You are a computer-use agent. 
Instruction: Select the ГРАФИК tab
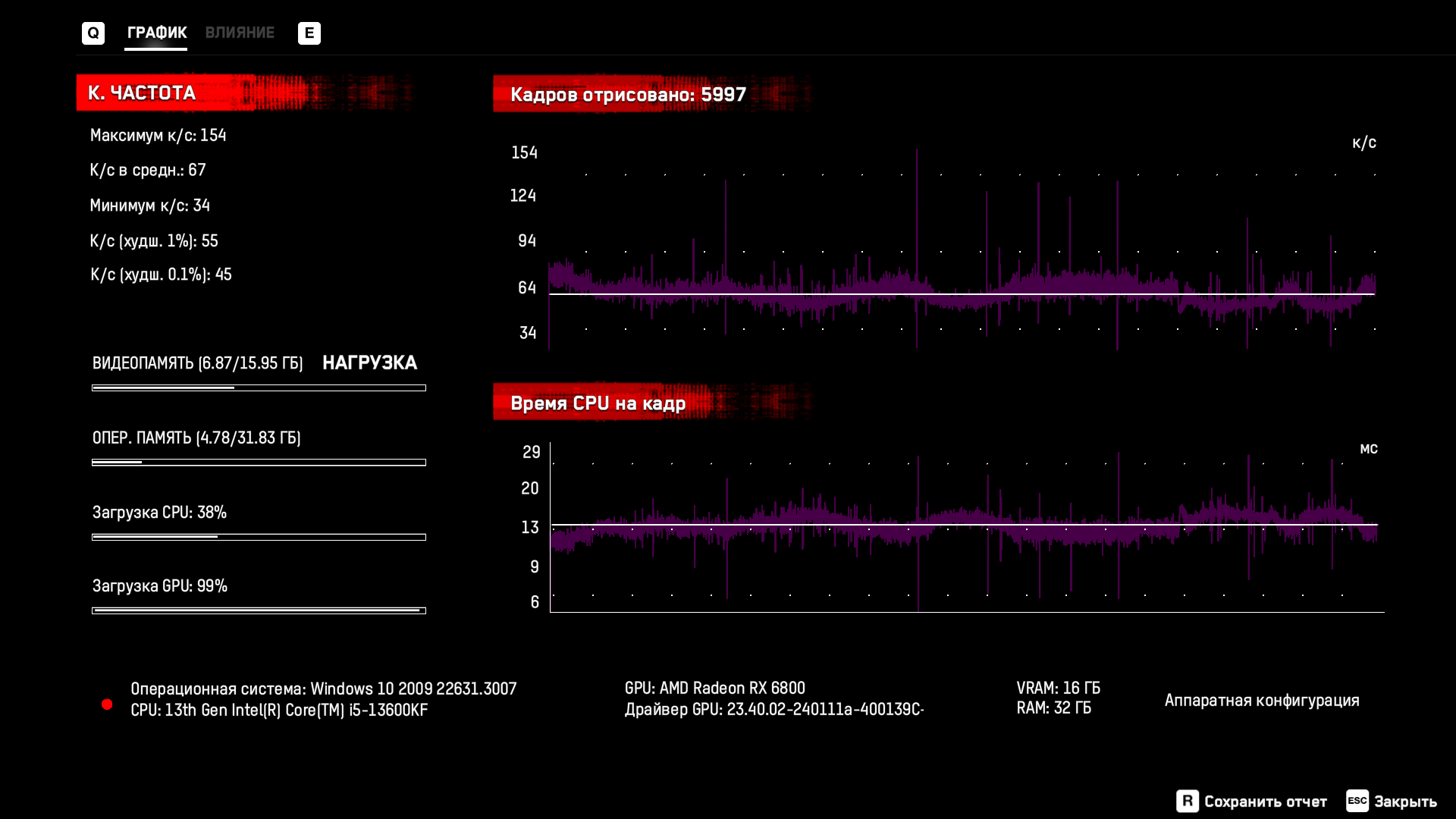156,33
